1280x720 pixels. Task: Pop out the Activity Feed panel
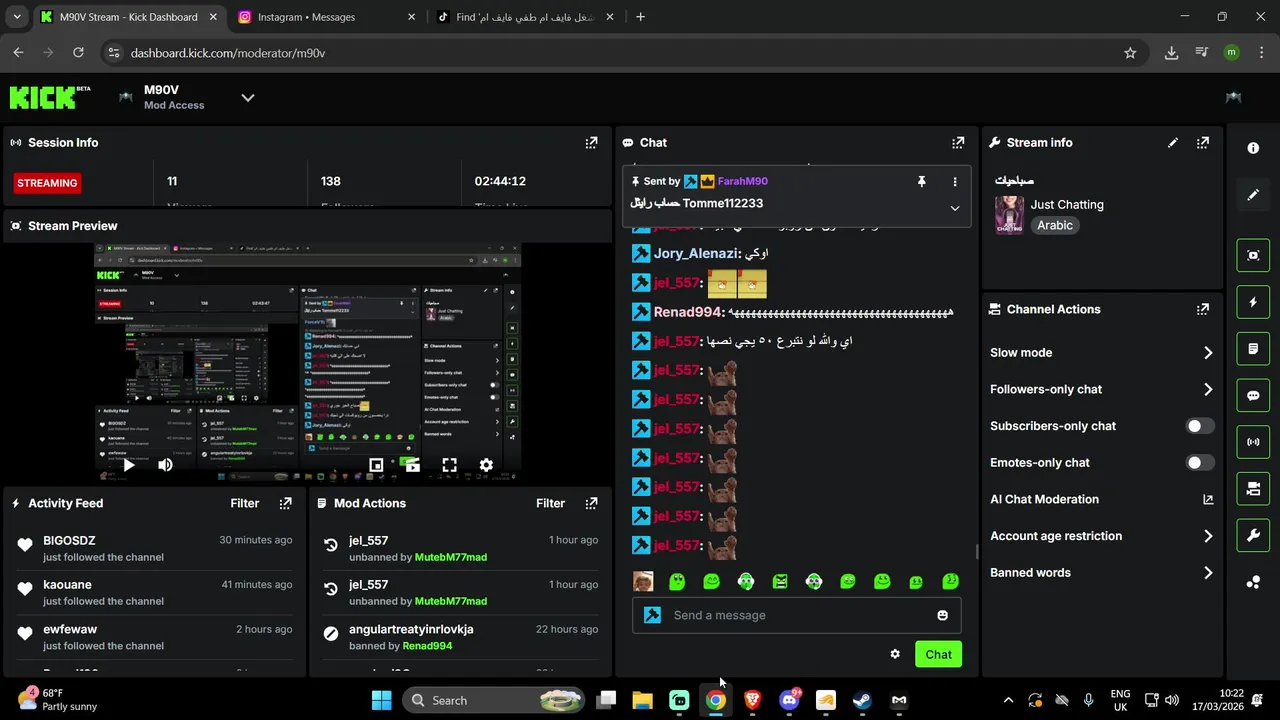pos(285,503)
